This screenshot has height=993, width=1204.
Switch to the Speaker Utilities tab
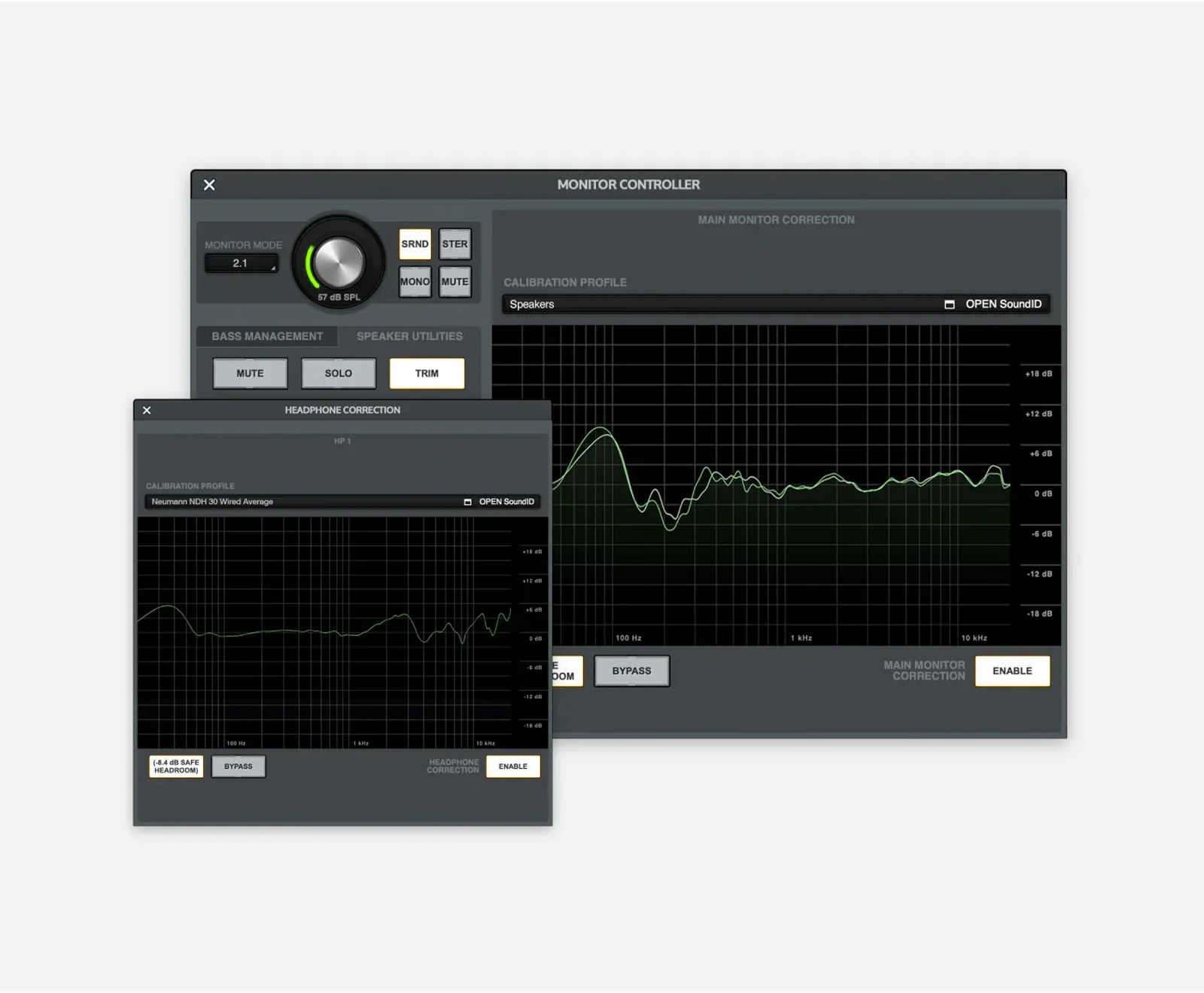pos(409,336)
